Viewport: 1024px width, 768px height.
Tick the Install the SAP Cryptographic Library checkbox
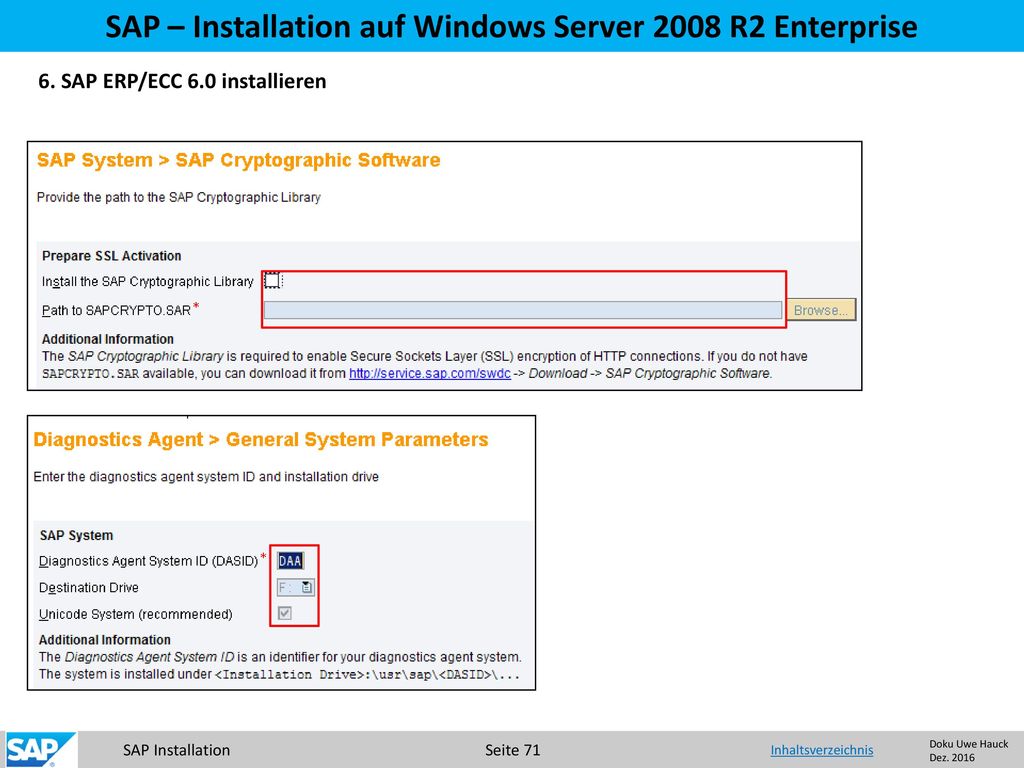click(x=272, y=281)
